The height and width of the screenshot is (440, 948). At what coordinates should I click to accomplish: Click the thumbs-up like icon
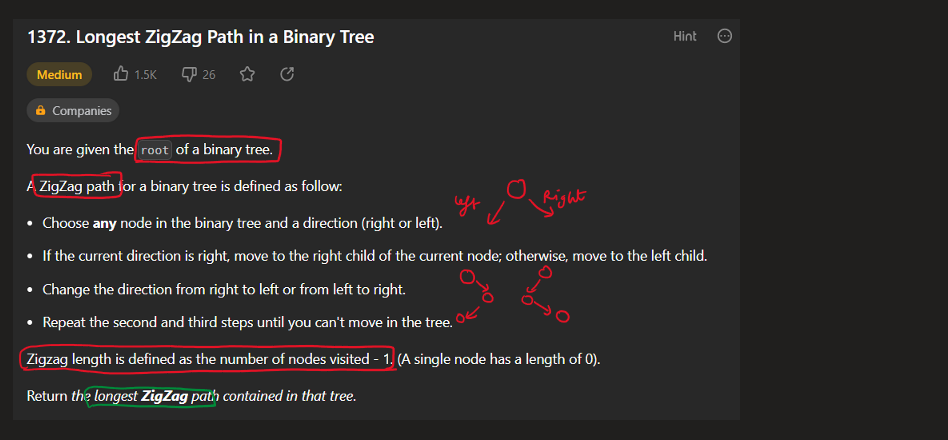click(x=122, y=74)
